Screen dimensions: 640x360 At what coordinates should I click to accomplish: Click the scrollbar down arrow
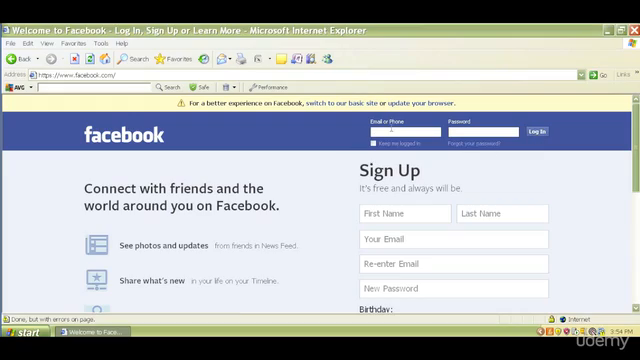pos(636,308)
